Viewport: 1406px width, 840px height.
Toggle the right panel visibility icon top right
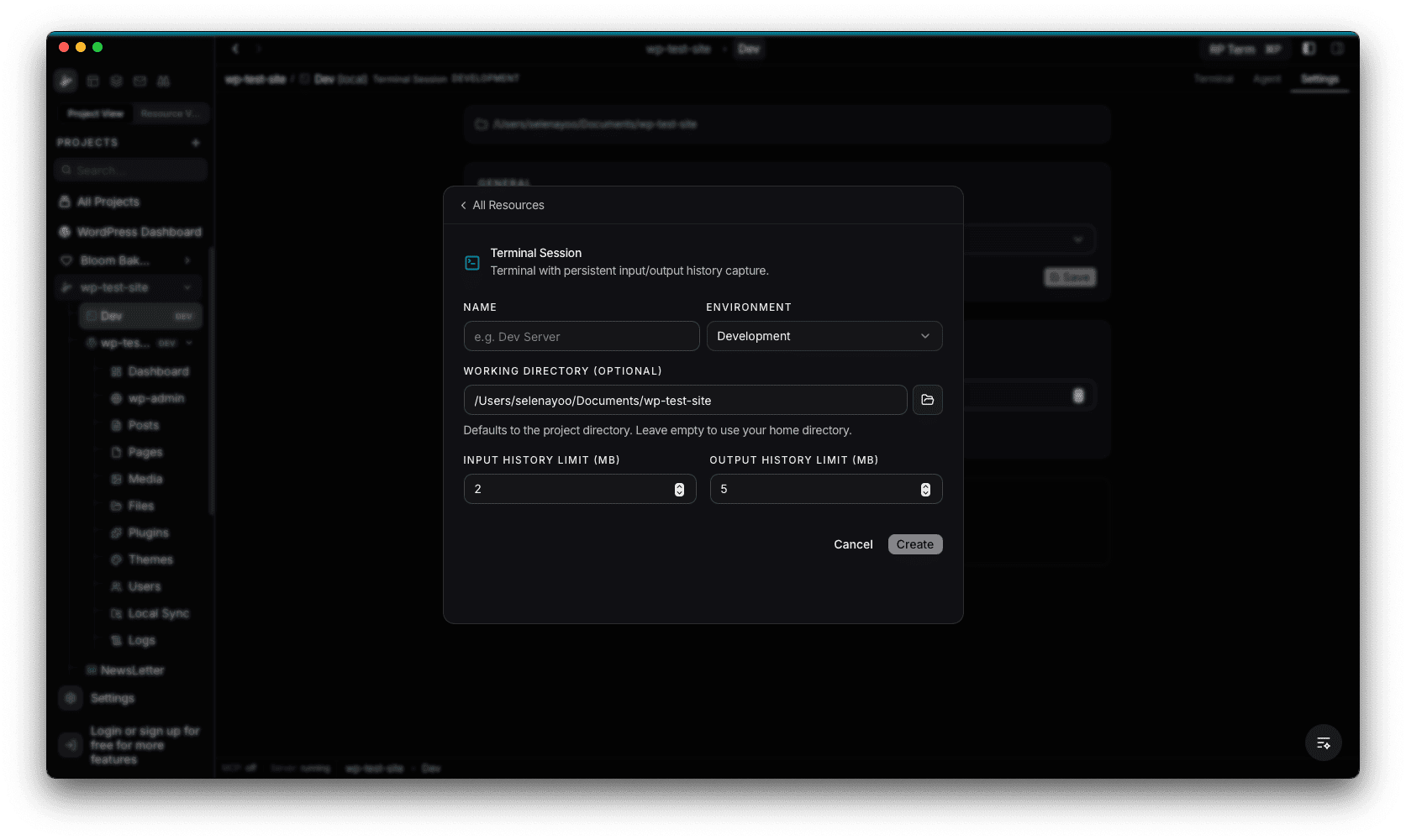pyautogui.click(x=1337, y=49)
